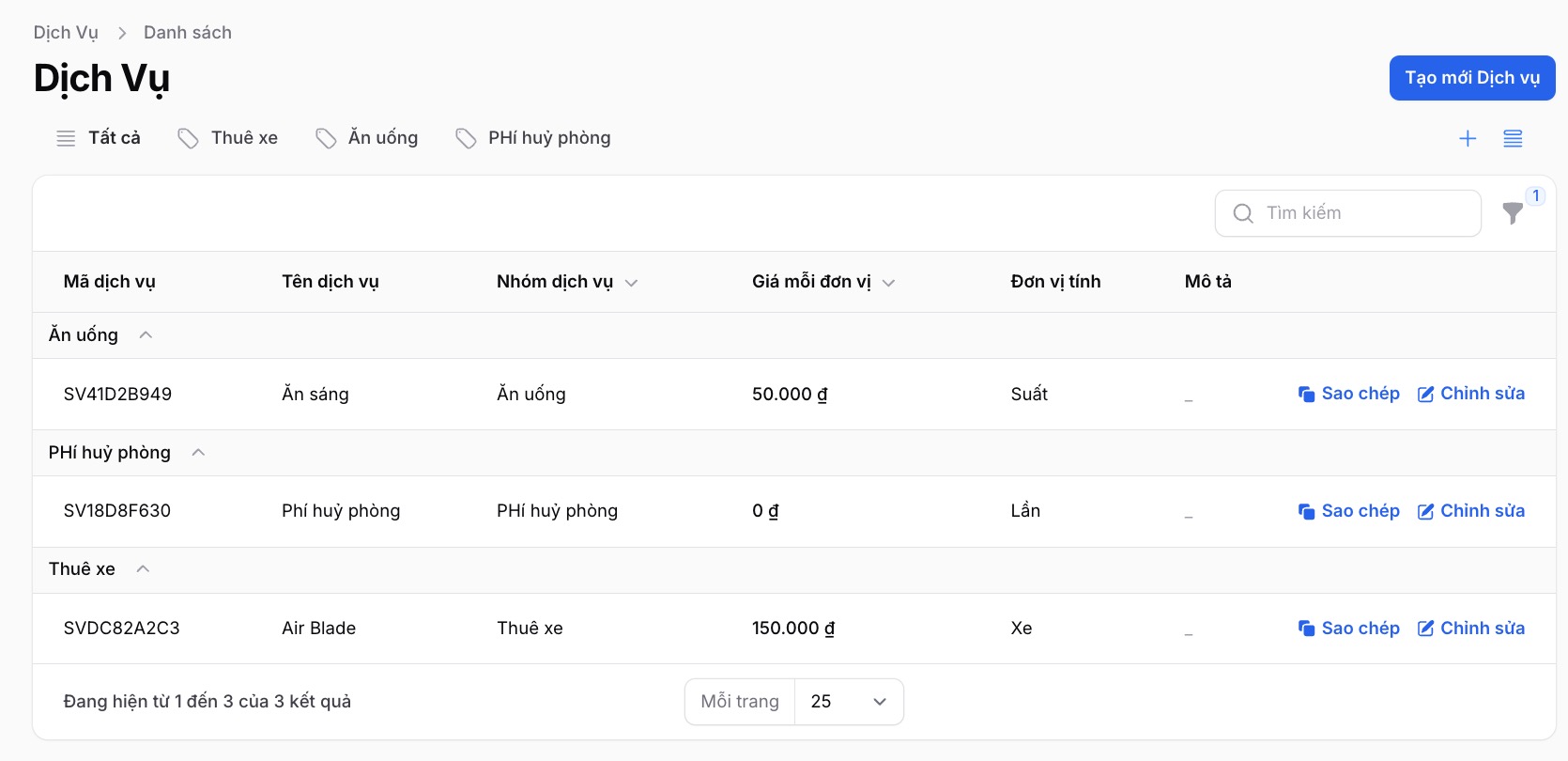Go to Dịch Vụ breadcrumb link

[66, 33]
